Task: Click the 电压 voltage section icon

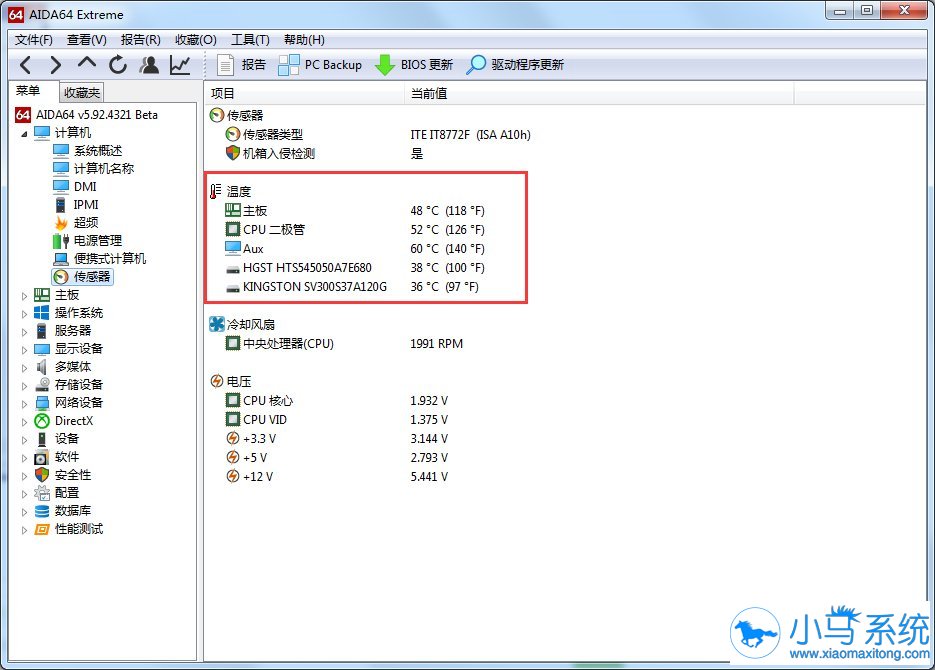Action: click(x=216, y=381)
